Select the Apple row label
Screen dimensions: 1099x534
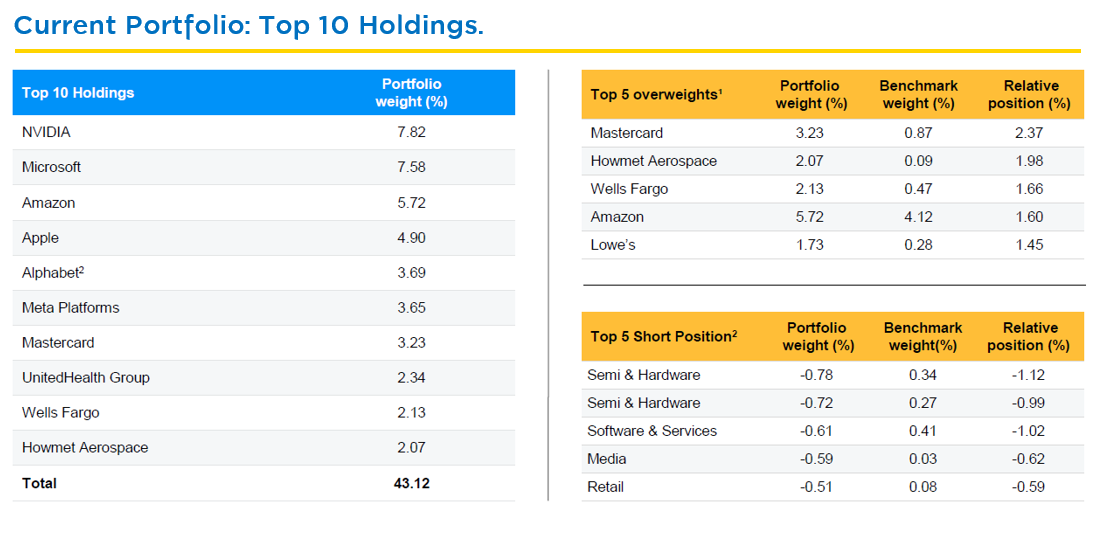pos(40,238)
